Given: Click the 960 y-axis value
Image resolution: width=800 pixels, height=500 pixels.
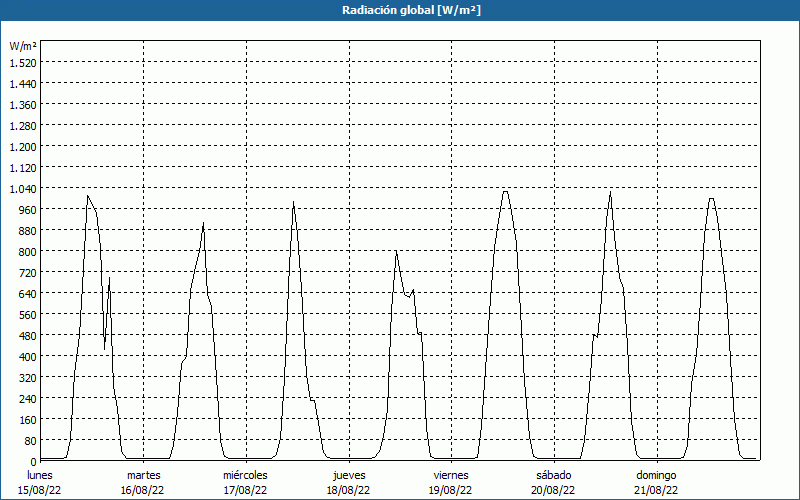Looking at the screenshot, I should tap(28, 209).
